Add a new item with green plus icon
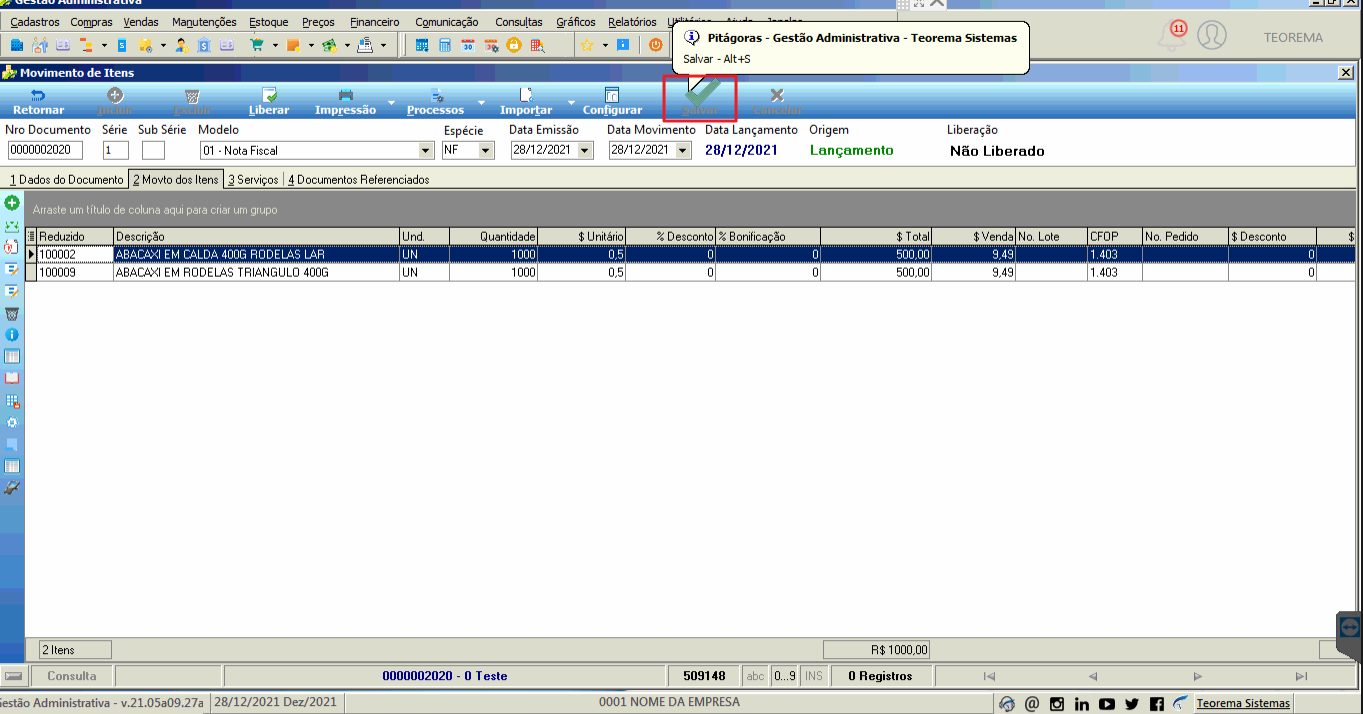 12,203
